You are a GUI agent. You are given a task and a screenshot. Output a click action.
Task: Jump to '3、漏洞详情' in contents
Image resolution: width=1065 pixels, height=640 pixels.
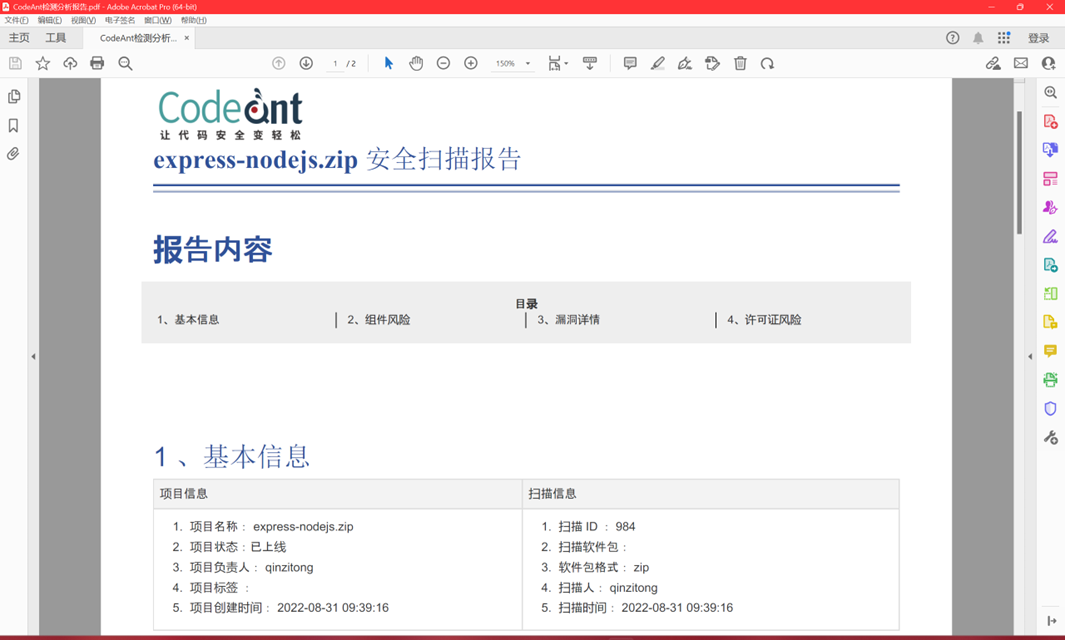pos(568,319)
